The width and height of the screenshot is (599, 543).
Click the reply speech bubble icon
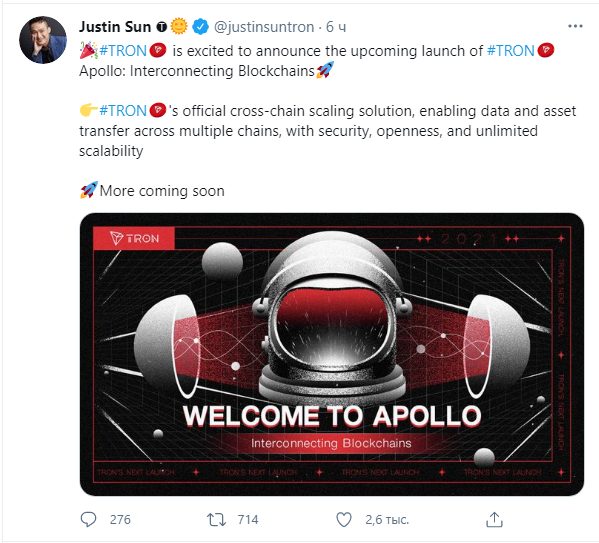coord(88,520)
